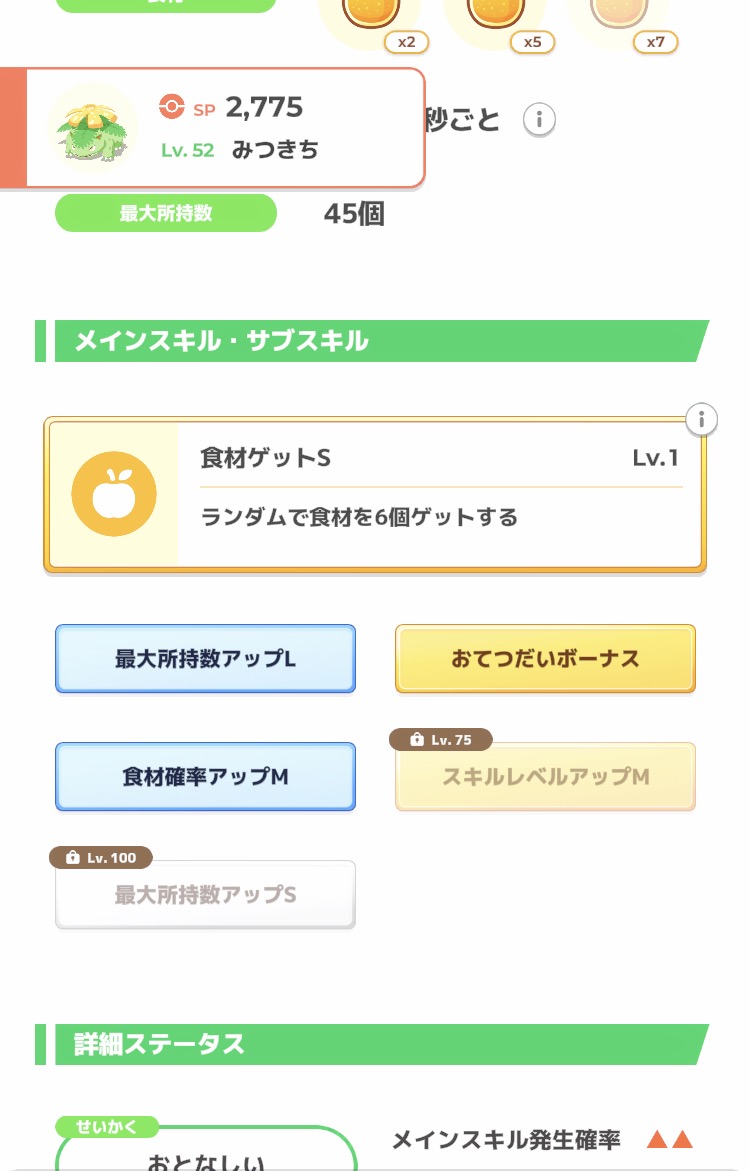Select the 最大所持数アップL sub skill
The width and height of the screenshot is (750, 1171).
tap(205, 659)
